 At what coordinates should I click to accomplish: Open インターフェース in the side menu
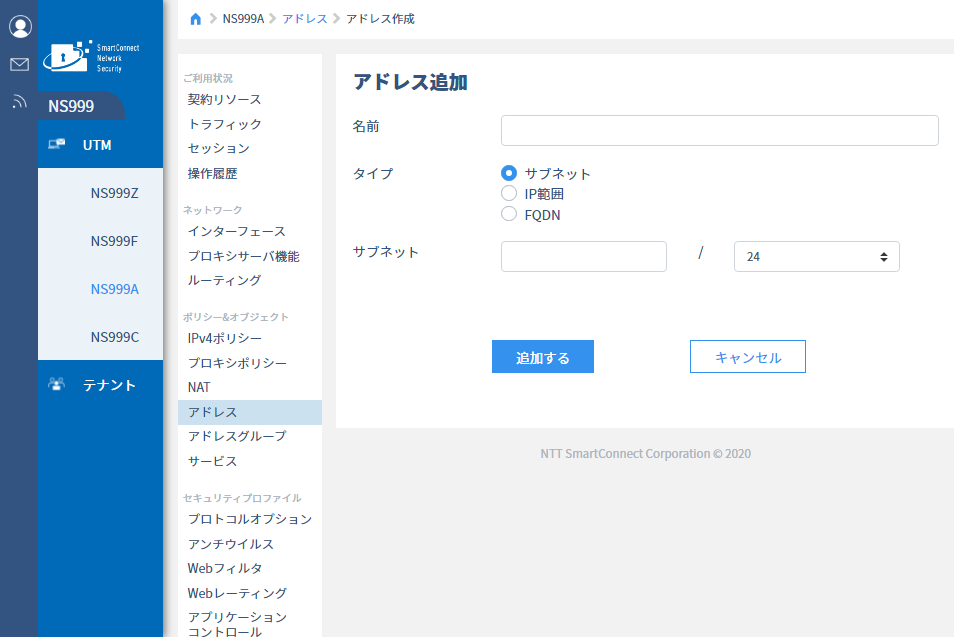tap(237, 231)
